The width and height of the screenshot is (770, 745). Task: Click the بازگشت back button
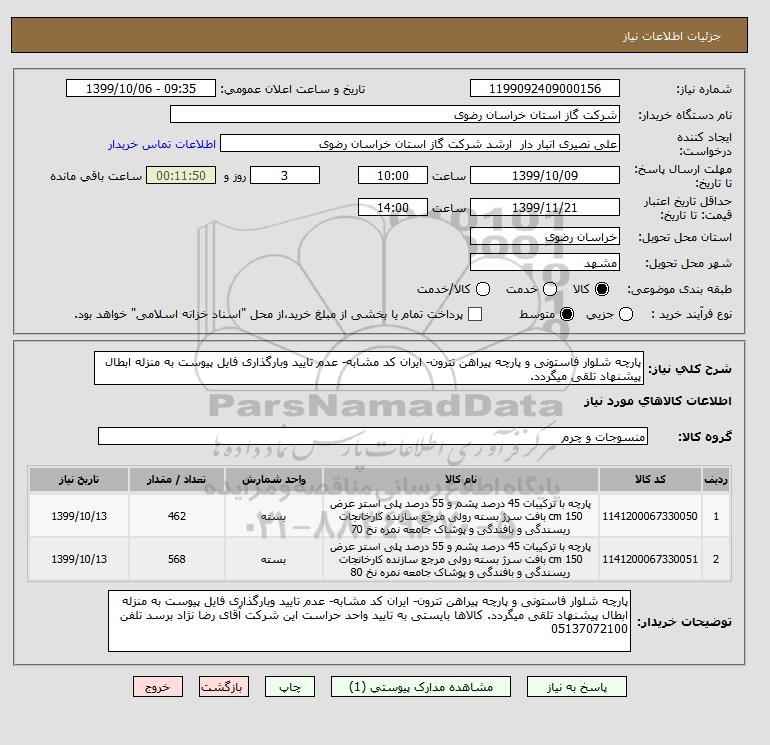(223, 687)
